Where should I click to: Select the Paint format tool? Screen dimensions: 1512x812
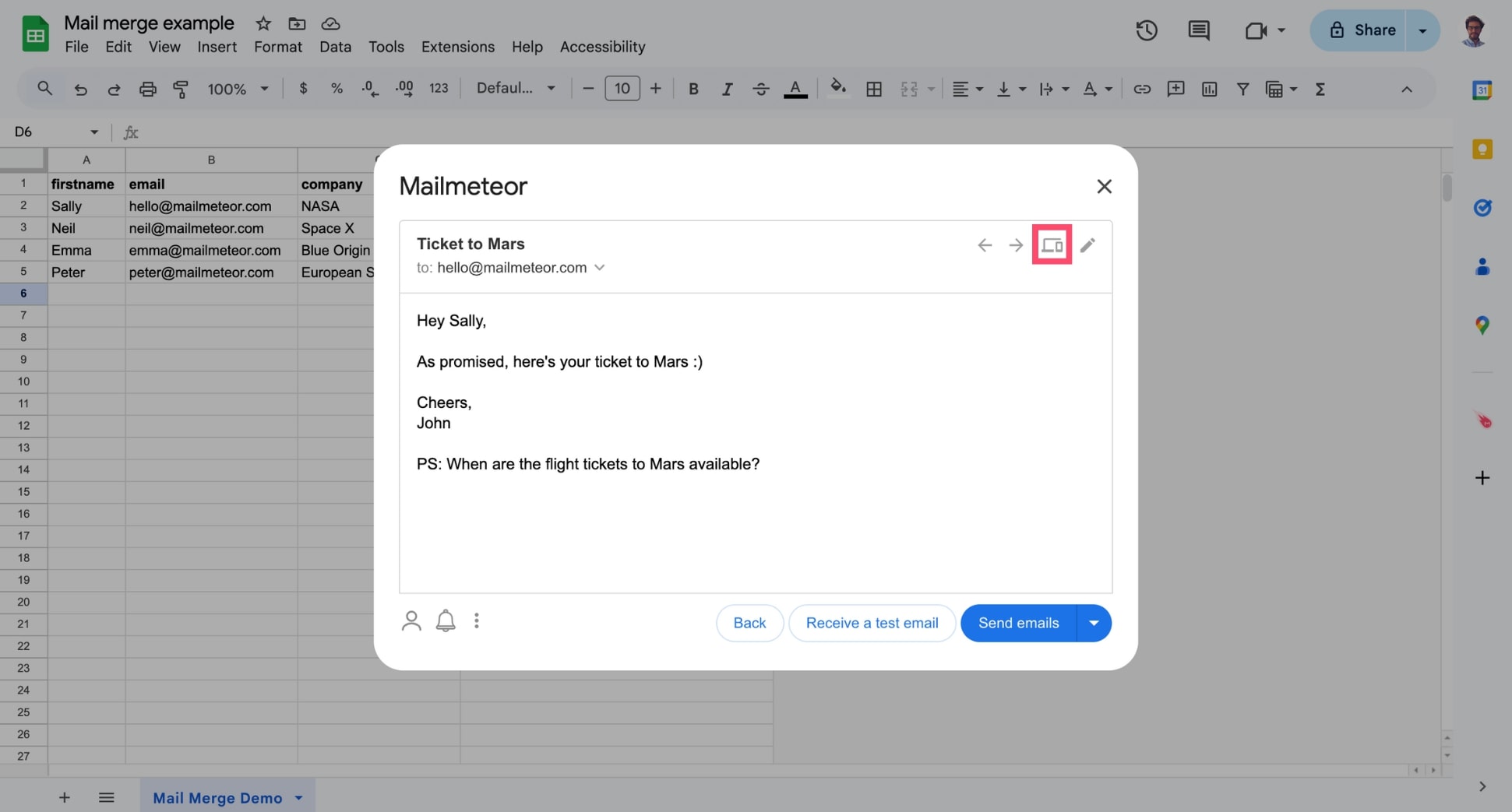(181, 89)
